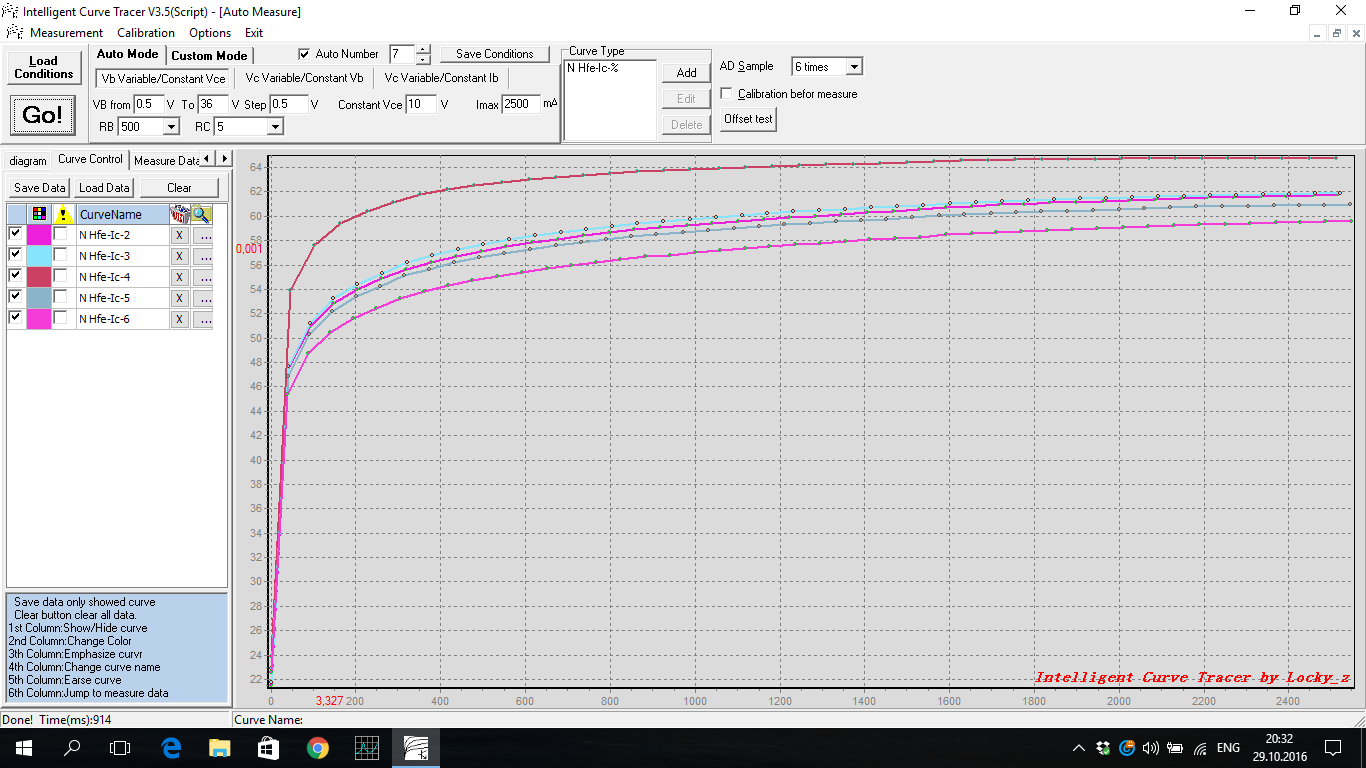Open the Options menu
This screenshot has width=1366, height=768.
click(x=210, y=33)
